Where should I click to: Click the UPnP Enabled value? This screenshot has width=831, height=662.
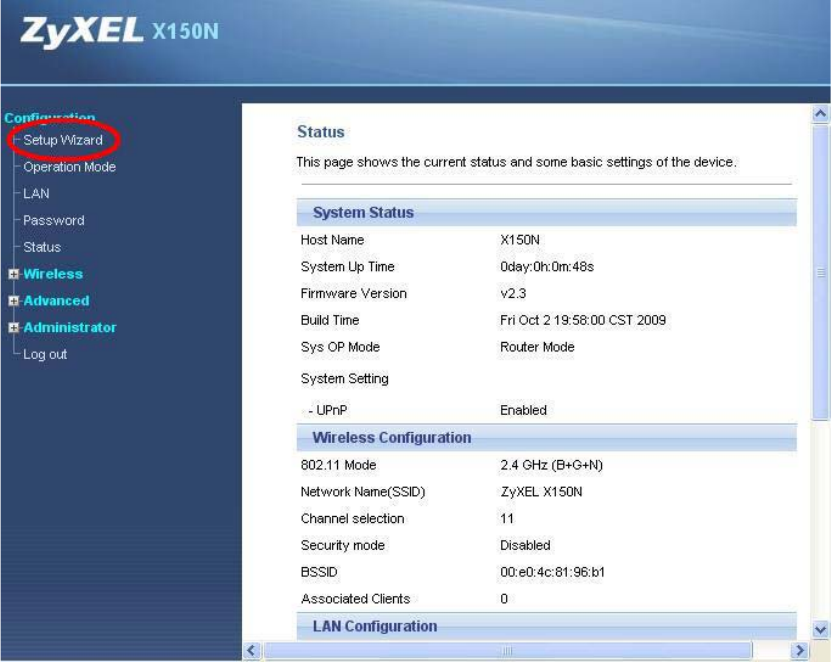(524, 410)
